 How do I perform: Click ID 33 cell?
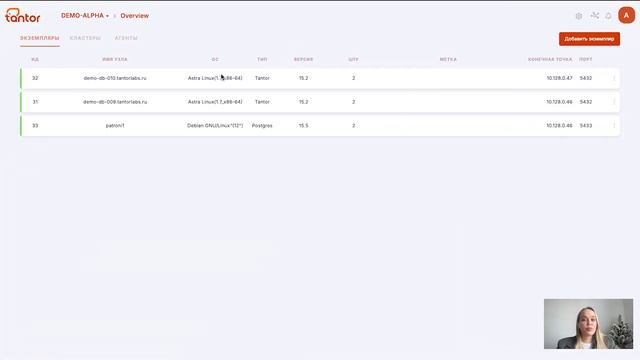35,126
